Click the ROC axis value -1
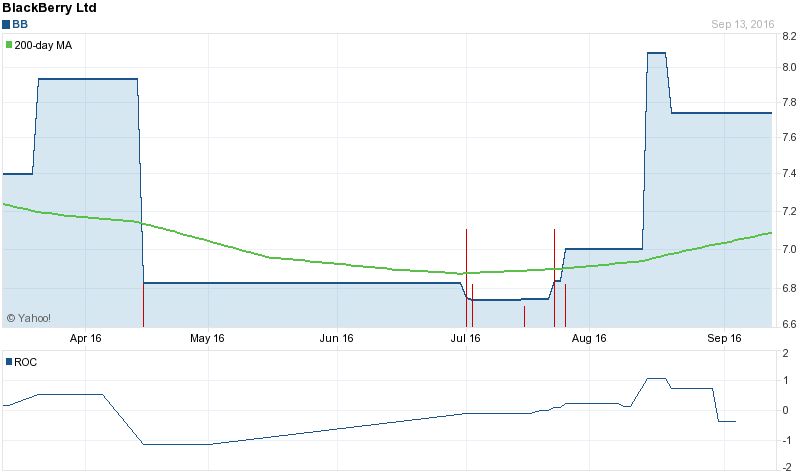This screenshot has height=475, width=800. coord(787,440)
